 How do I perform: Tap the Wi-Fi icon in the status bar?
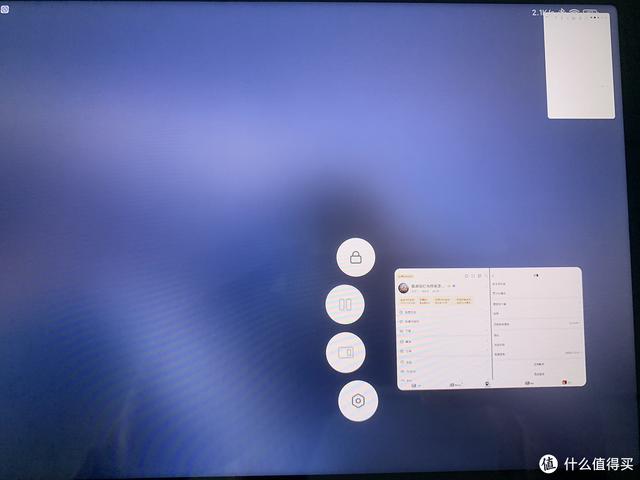pyautogui.click(x=575, y=13)
